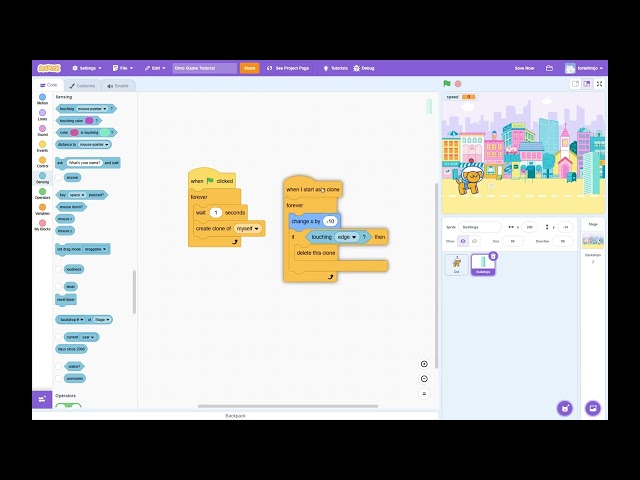Open mouse-pointer dropdown in touching block
This screenshot has width=640, height=480.
[92, 109]
